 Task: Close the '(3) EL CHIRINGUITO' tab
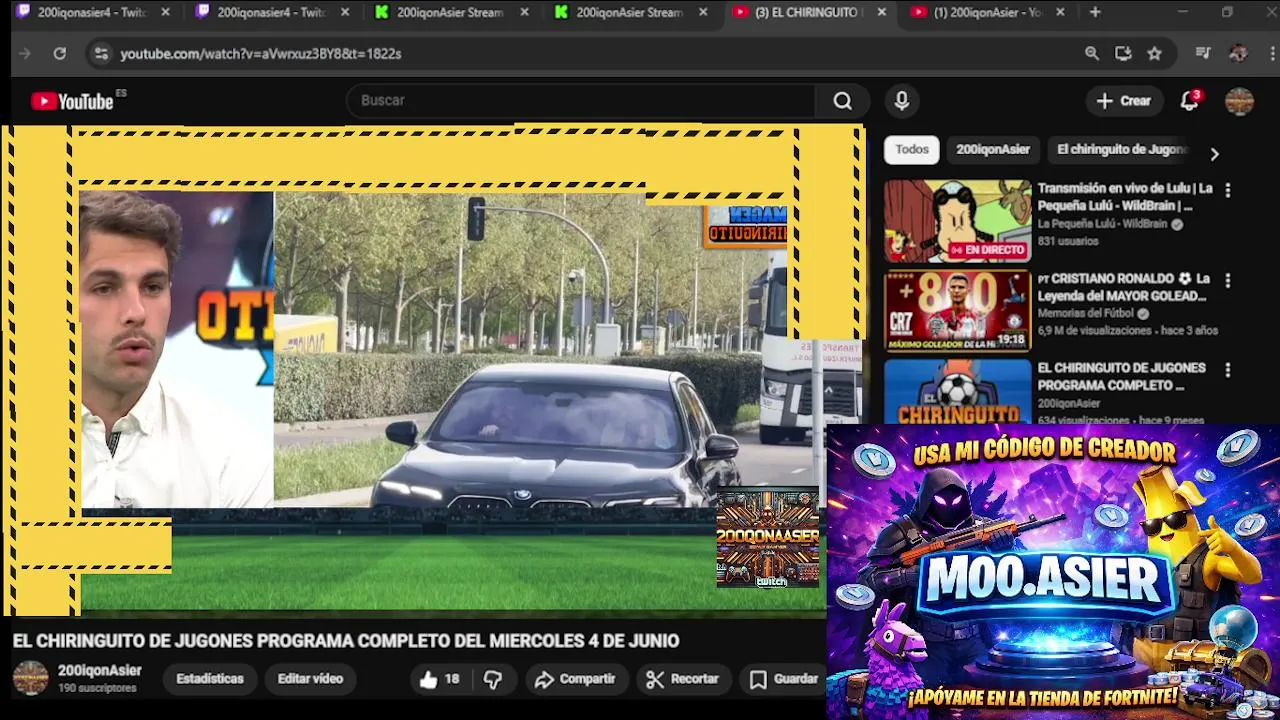[881, 12]
